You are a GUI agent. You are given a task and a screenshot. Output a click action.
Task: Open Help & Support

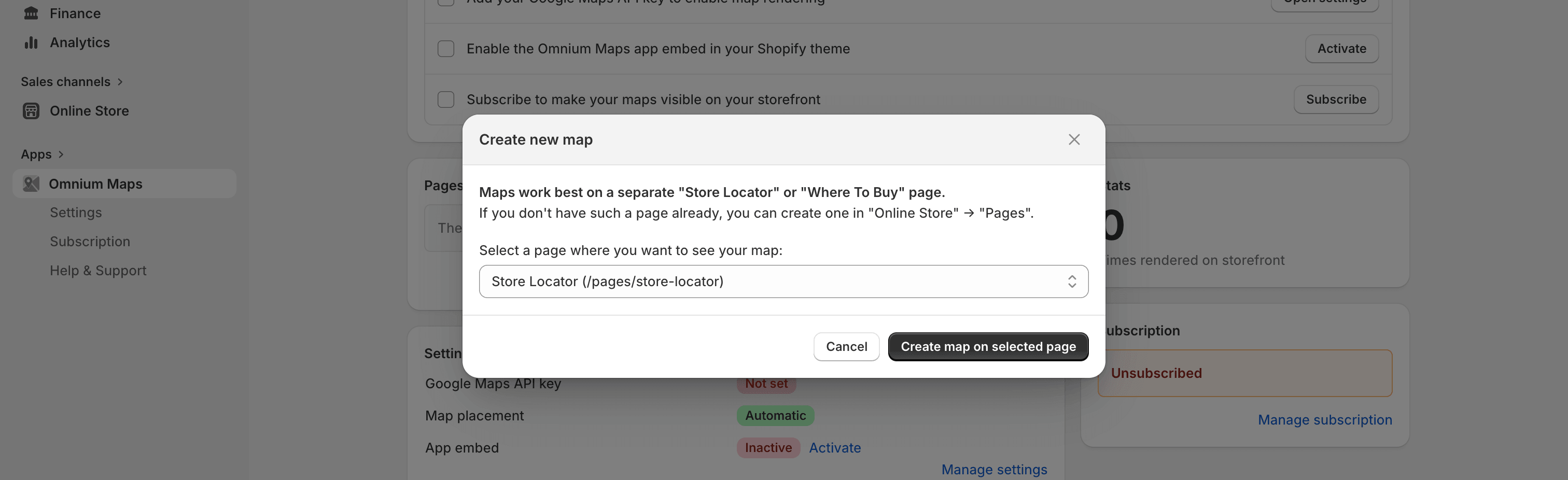[x=98, y=270]
